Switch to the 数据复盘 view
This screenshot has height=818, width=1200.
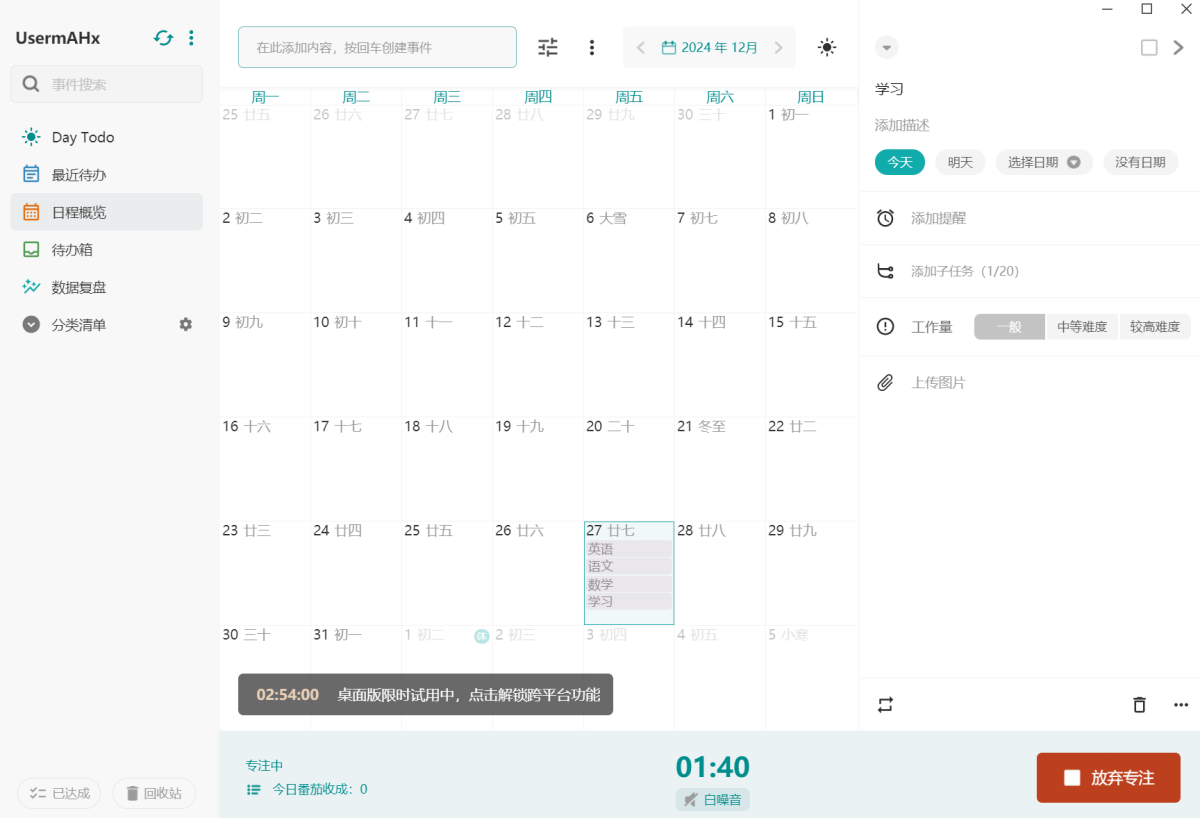(x=78, y=287)
